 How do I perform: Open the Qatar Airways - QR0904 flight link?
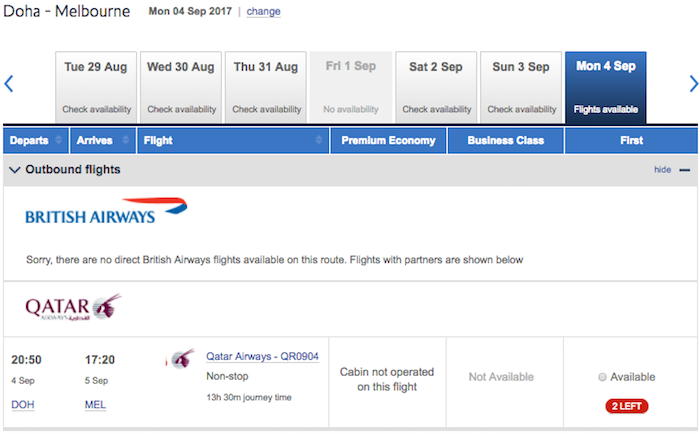point(262,356)
